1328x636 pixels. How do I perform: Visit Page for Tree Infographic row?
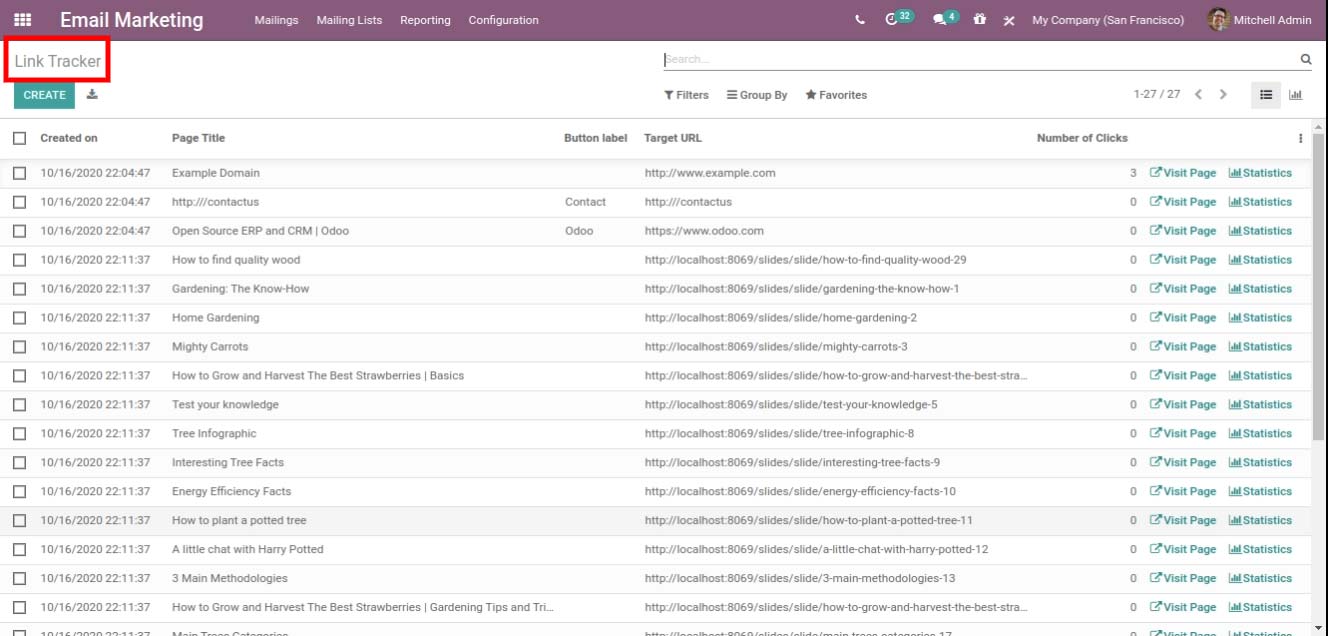1183,434
